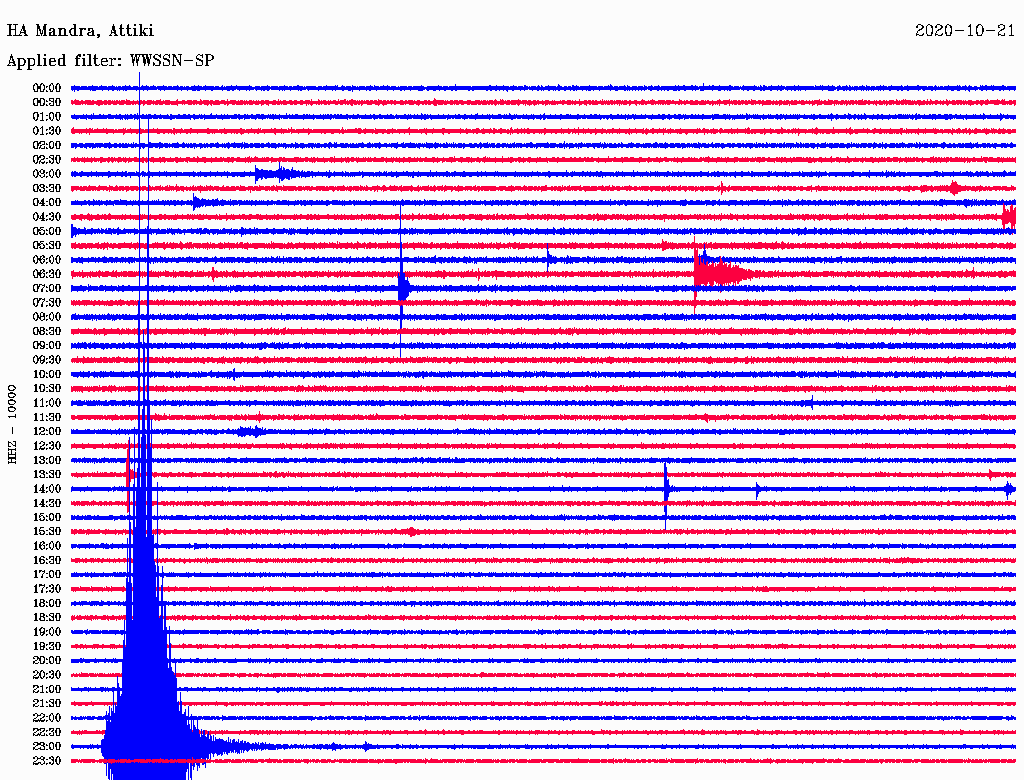Image resolution: width=1024 pixels, height=780 pixels.
Task: Click the 03:30 time label
Action: coord(47,188)
